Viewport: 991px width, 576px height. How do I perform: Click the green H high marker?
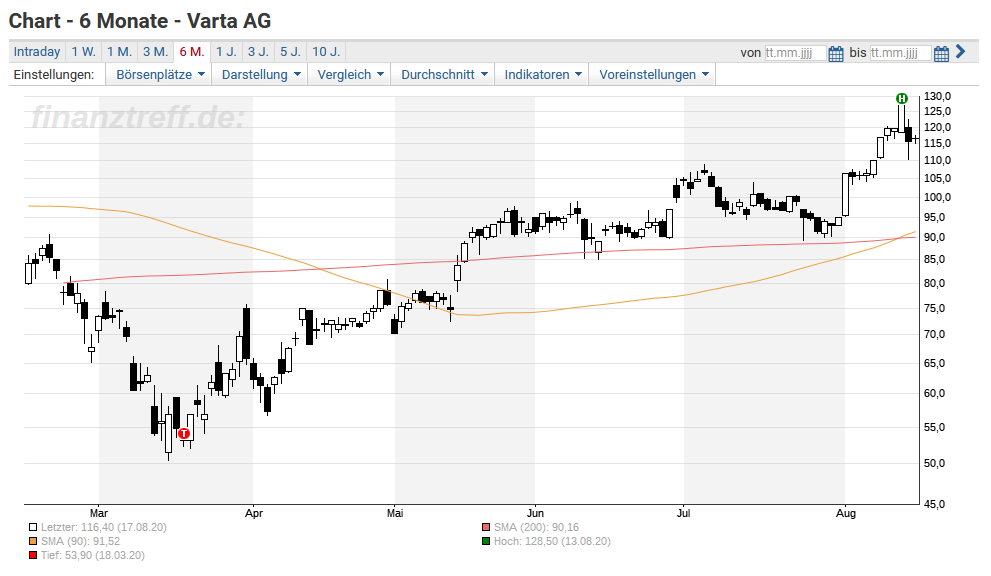pyautogui.click(x=902, y=98)
